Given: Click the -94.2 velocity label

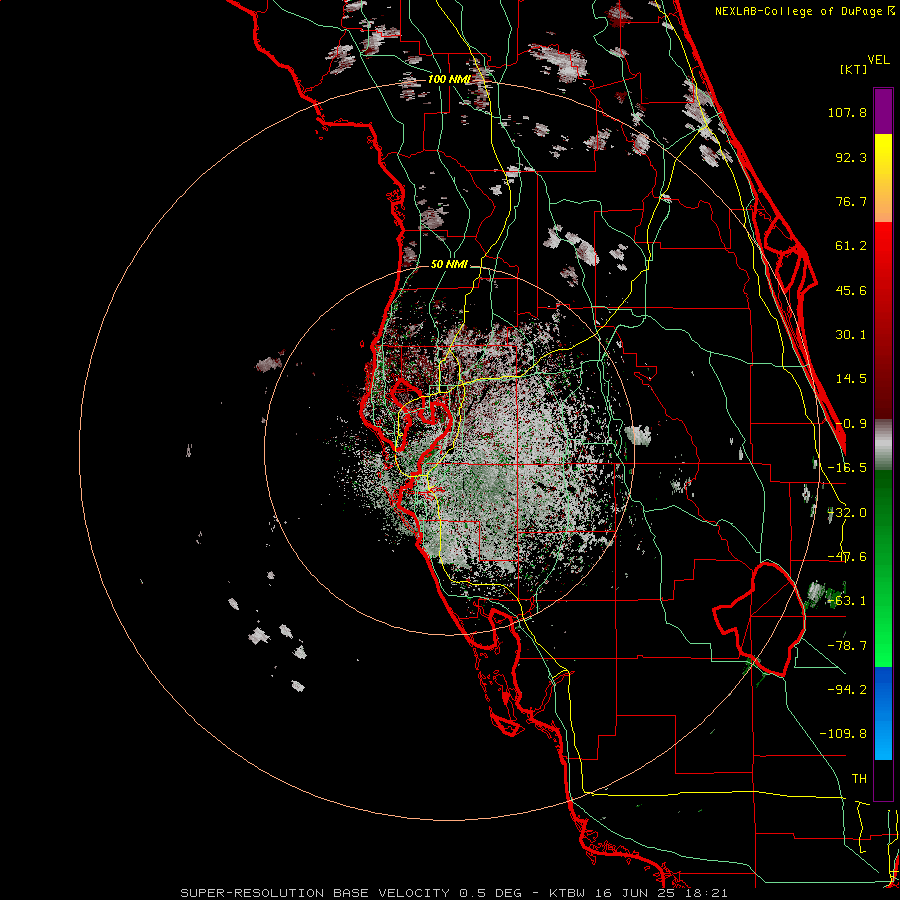Looking at the screenshot, I should (x=847, y=689).
